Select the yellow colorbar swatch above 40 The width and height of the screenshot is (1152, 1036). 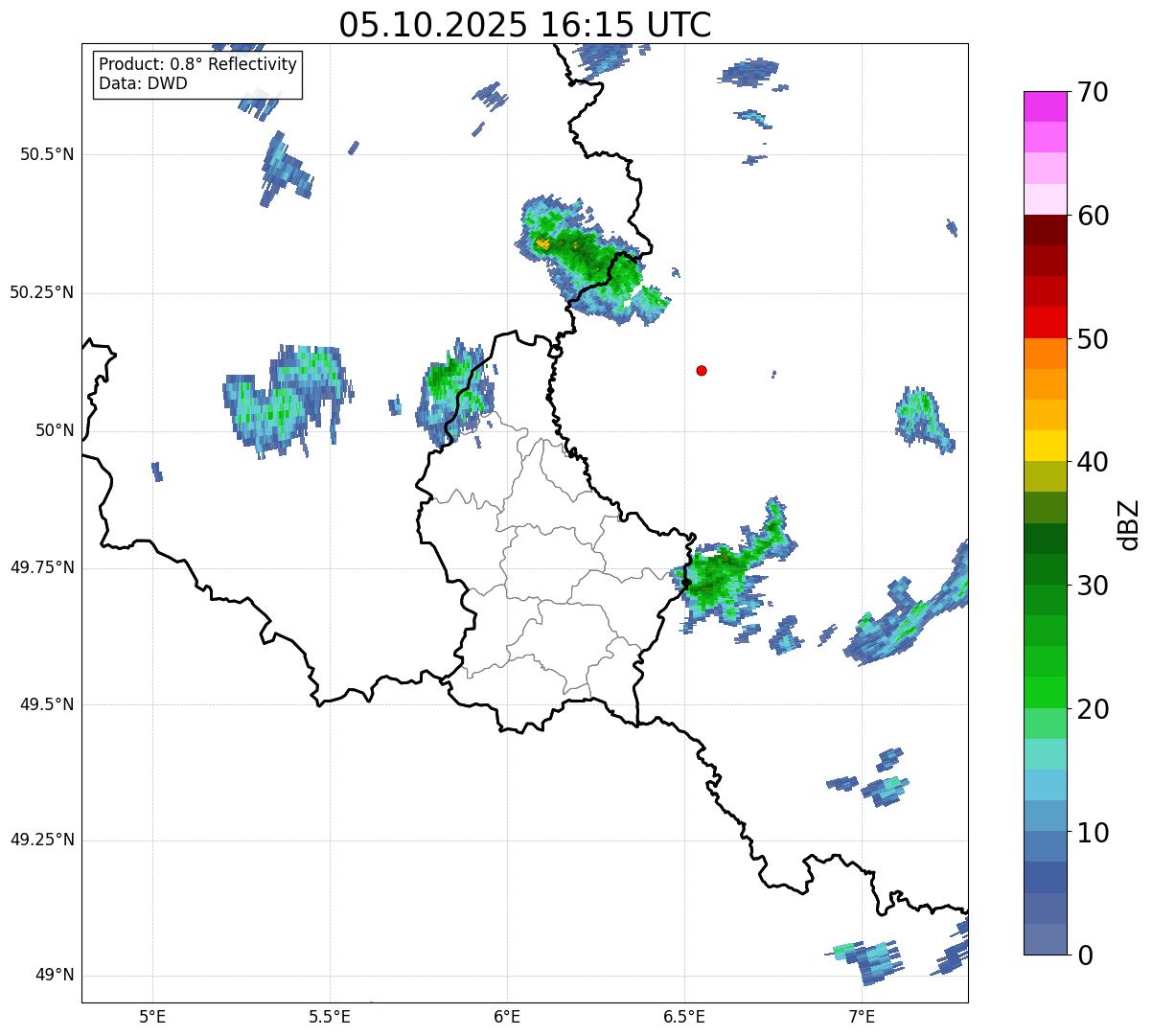pyautogui.click(x=1046, y=446)
